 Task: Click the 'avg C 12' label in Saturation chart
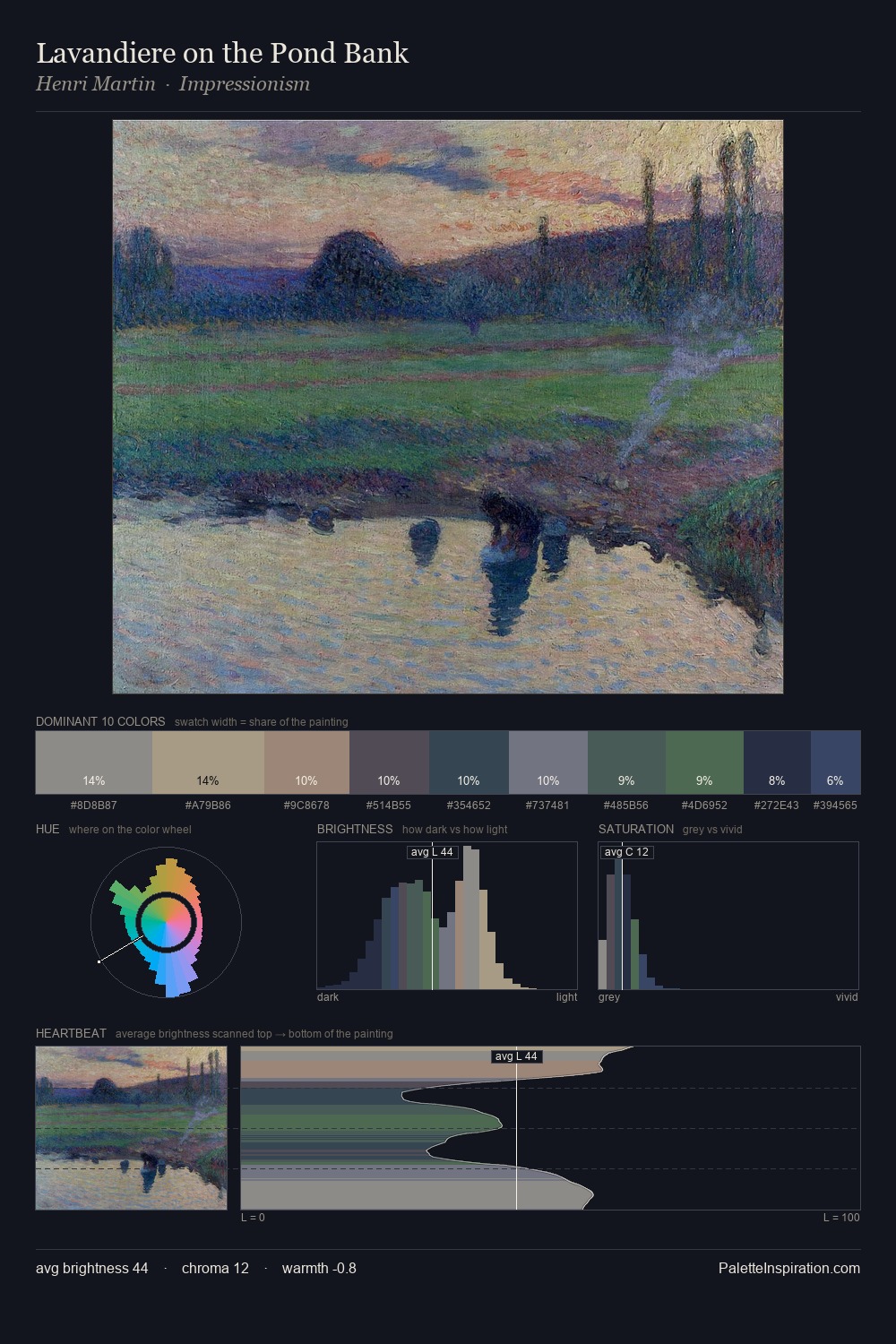tap(626, 852)
